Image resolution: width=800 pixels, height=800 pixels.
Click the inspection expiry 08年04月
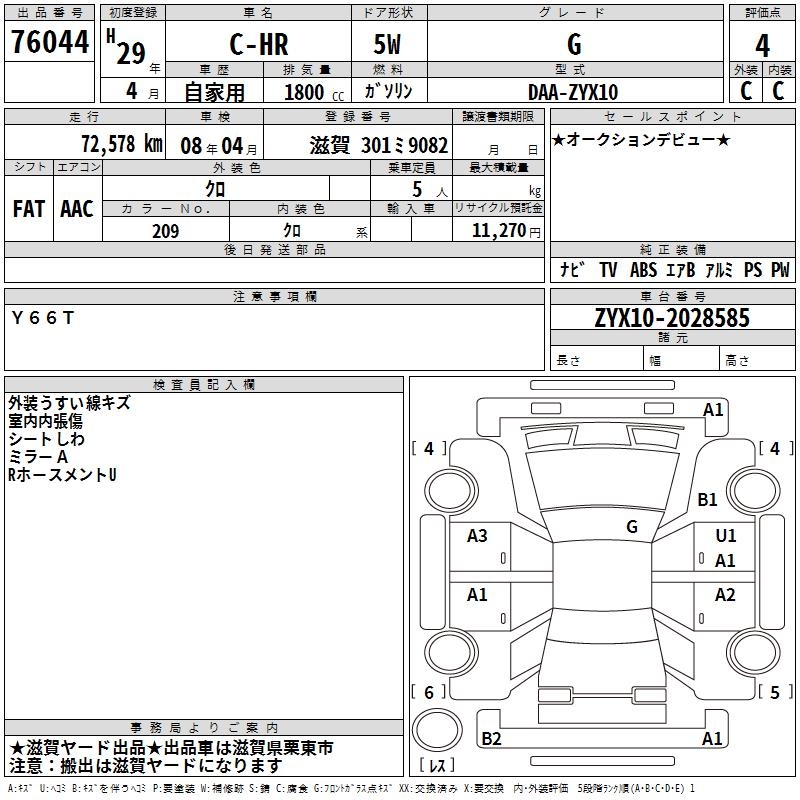coord(219,146)
